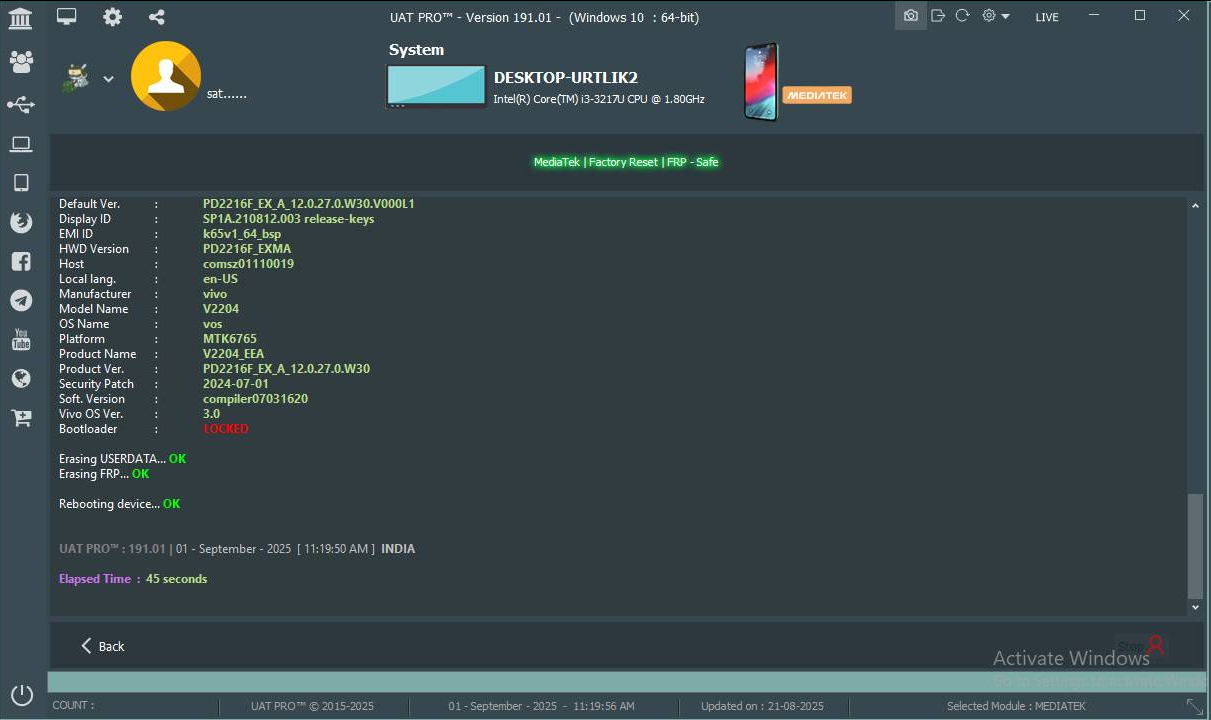Click the USB connection icon
Screen dimensions: 1211x720
[21, 105]
